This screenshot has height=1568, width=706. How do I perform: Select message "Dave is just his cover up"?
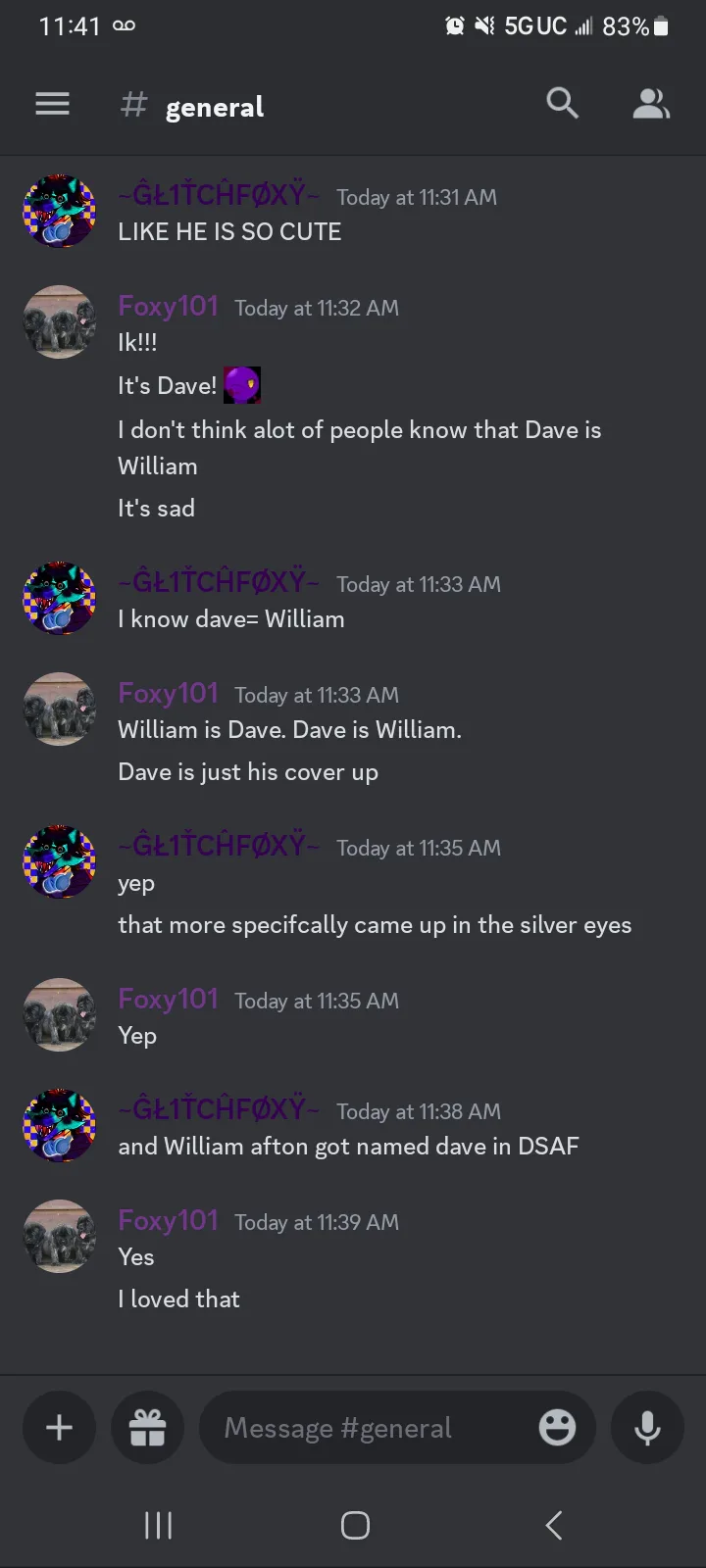click(x=248, y=772)
